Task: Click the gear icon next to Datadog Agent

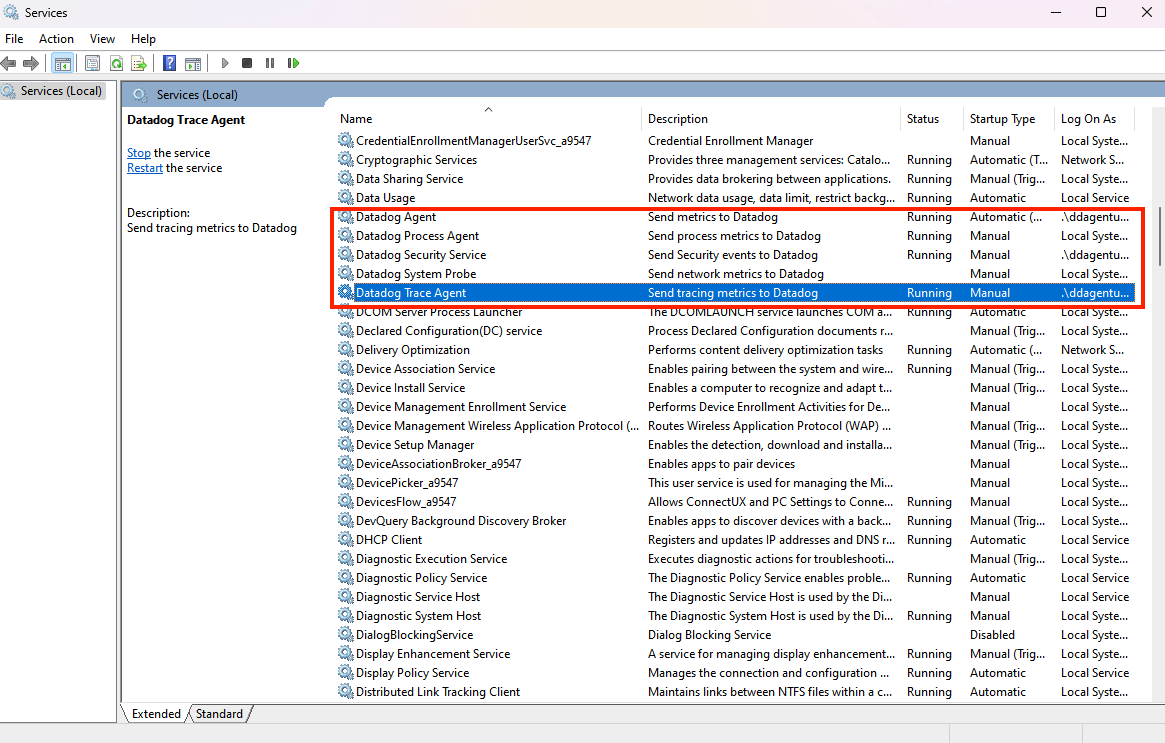Action: (x=345, y=216)
